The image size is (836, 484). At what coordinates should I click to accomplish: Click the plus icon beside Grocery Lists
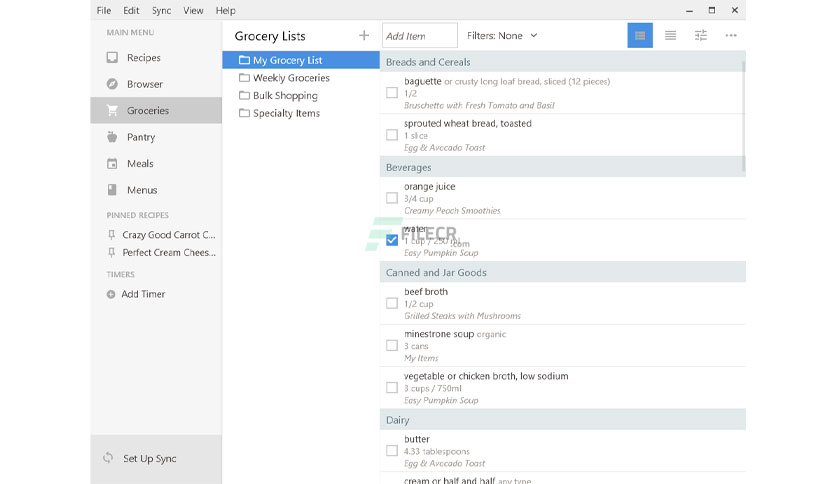pos(364,36)
